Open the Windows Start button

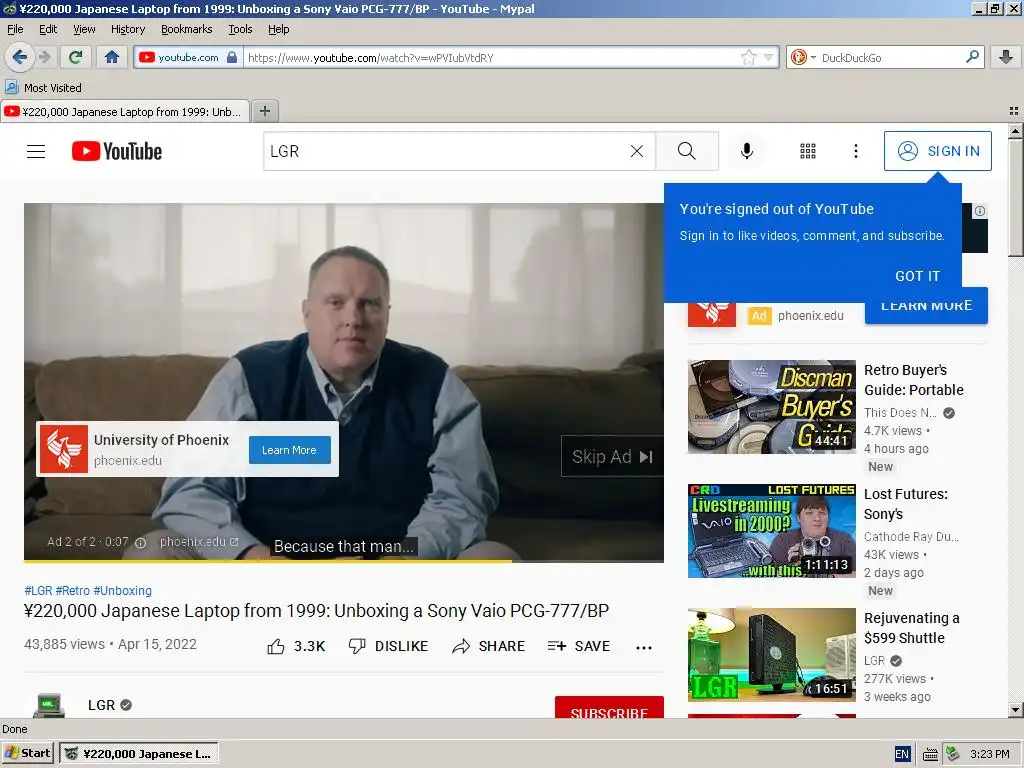pyautogui.click(x=28, y=753)
